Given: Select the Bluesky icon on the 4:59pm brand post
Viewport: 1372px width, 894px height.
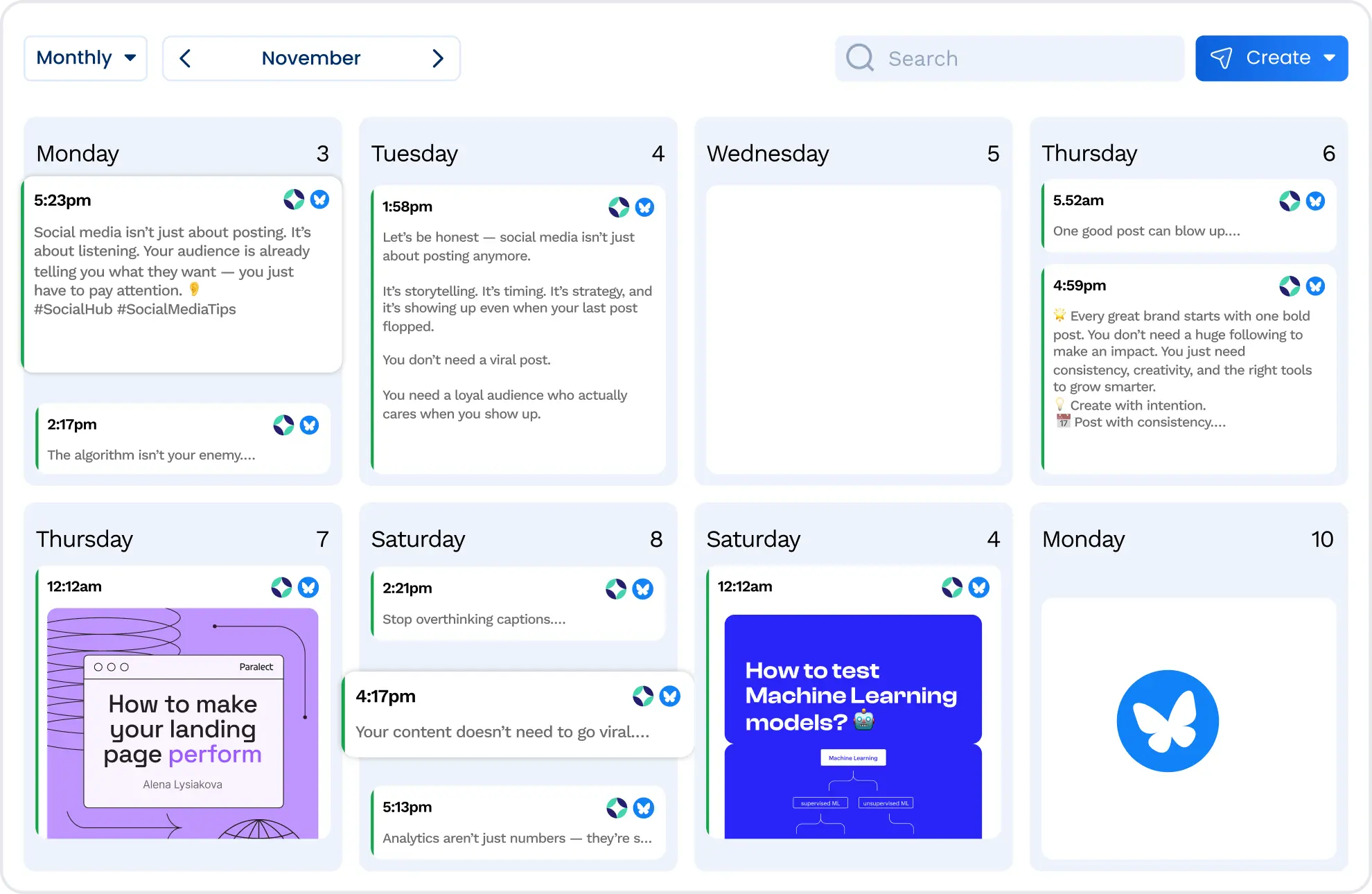Looking at the screenshot, I should click(x=1316, y=286).
